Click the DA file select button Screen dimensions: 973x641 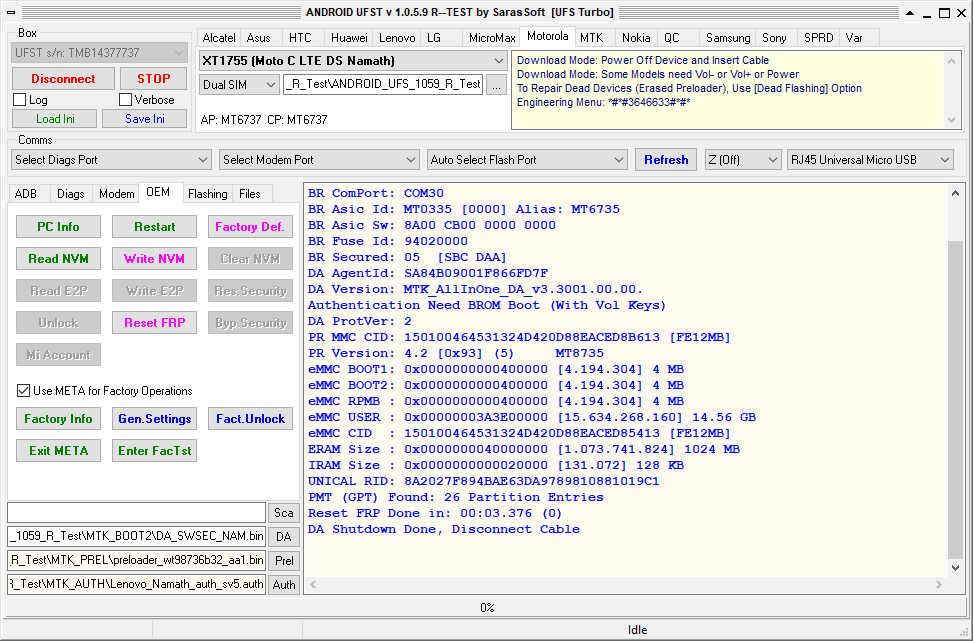pyautogui.click(x=284, y=537)
